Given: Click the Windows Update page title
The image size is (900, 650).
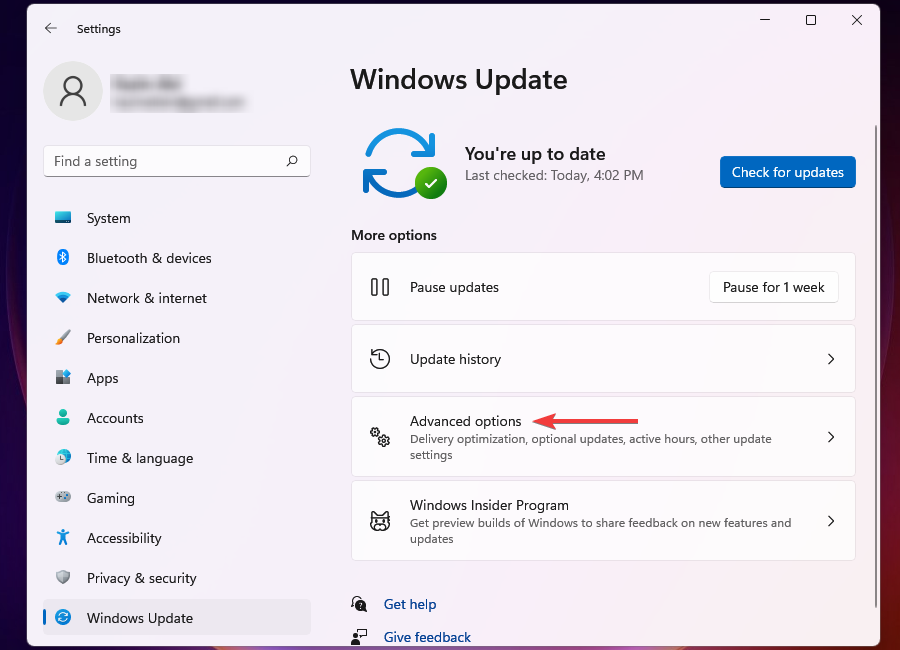Looking at the screenshot, I should coord(459,79).
